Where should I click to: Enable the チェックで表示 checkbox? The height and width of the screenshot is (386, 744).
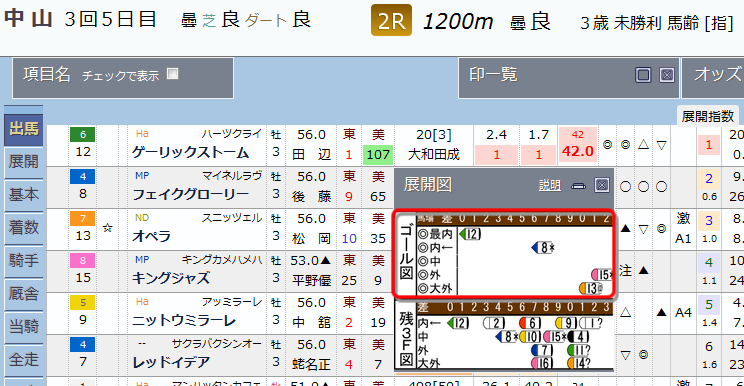173,74
